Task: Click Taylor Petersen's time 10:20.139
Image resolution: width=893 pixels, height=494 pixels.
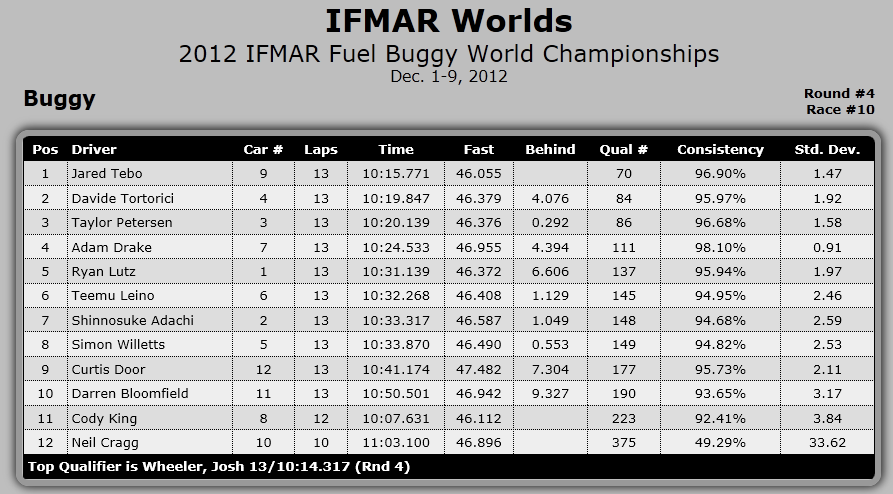Action: (x=396, y=223)
